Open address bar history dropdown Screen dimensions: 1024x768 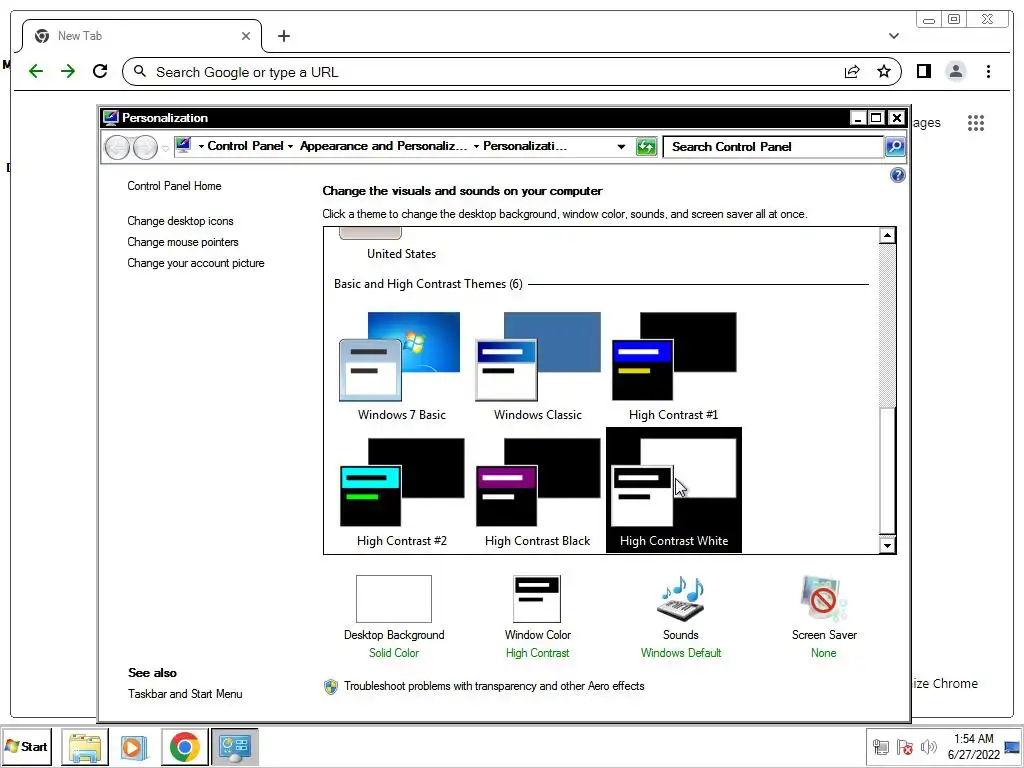(x=621, y=147)
